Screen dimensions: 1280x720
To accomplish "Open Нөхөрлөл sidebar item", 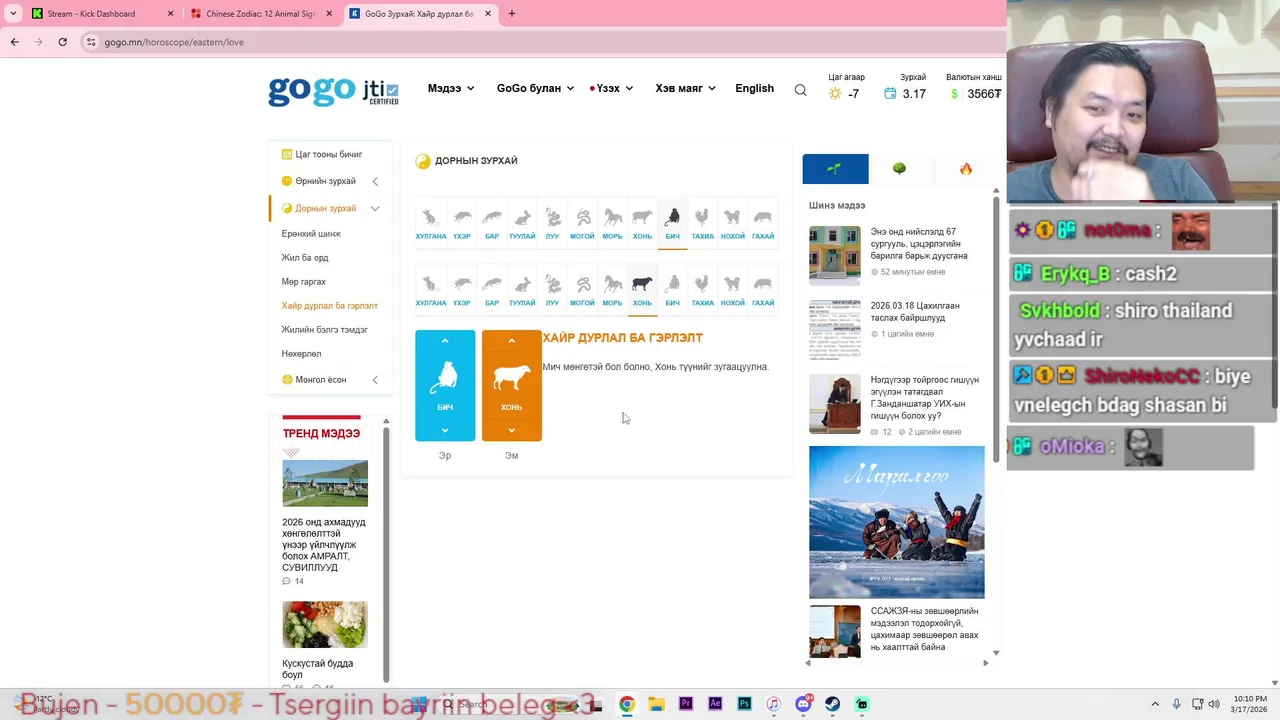I will (301, 353).
